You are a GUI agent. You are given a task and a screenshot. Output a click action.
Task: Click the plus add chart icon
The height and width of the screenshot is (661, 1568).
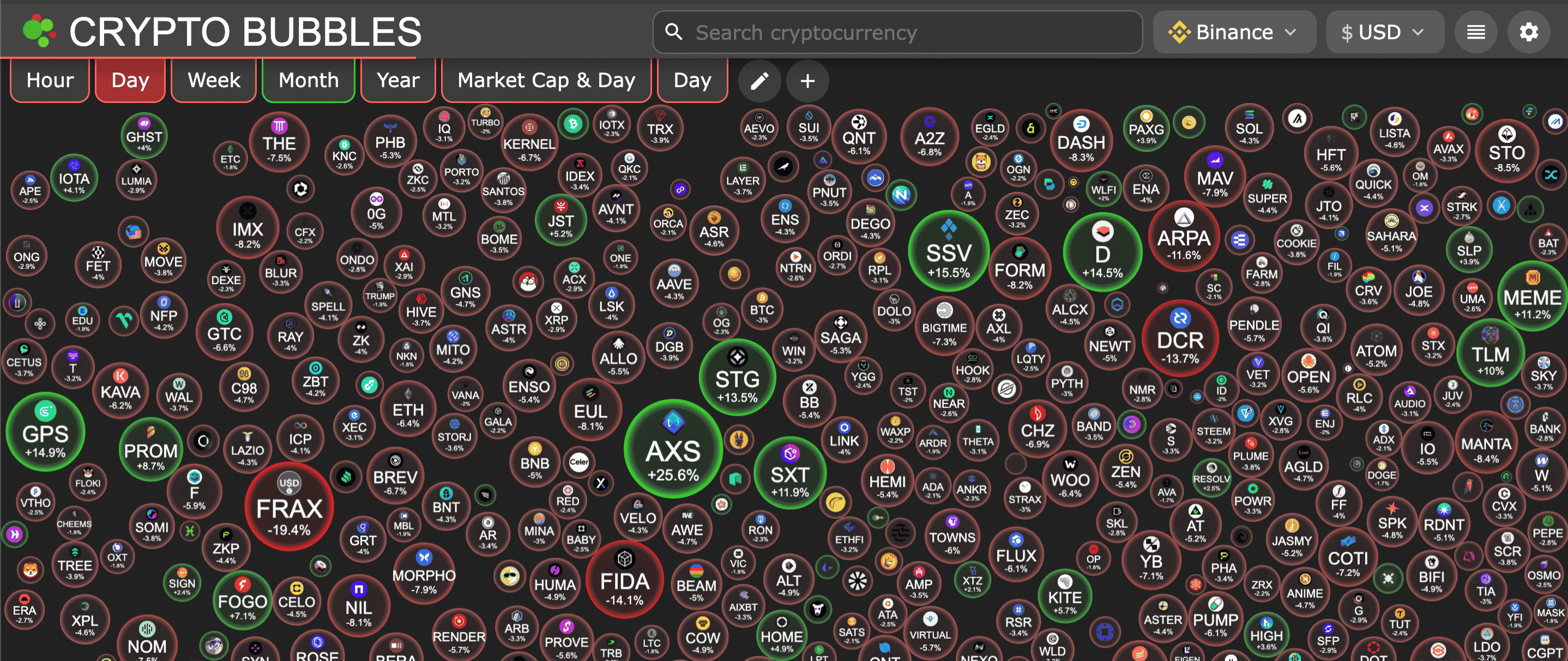point(807,80)
